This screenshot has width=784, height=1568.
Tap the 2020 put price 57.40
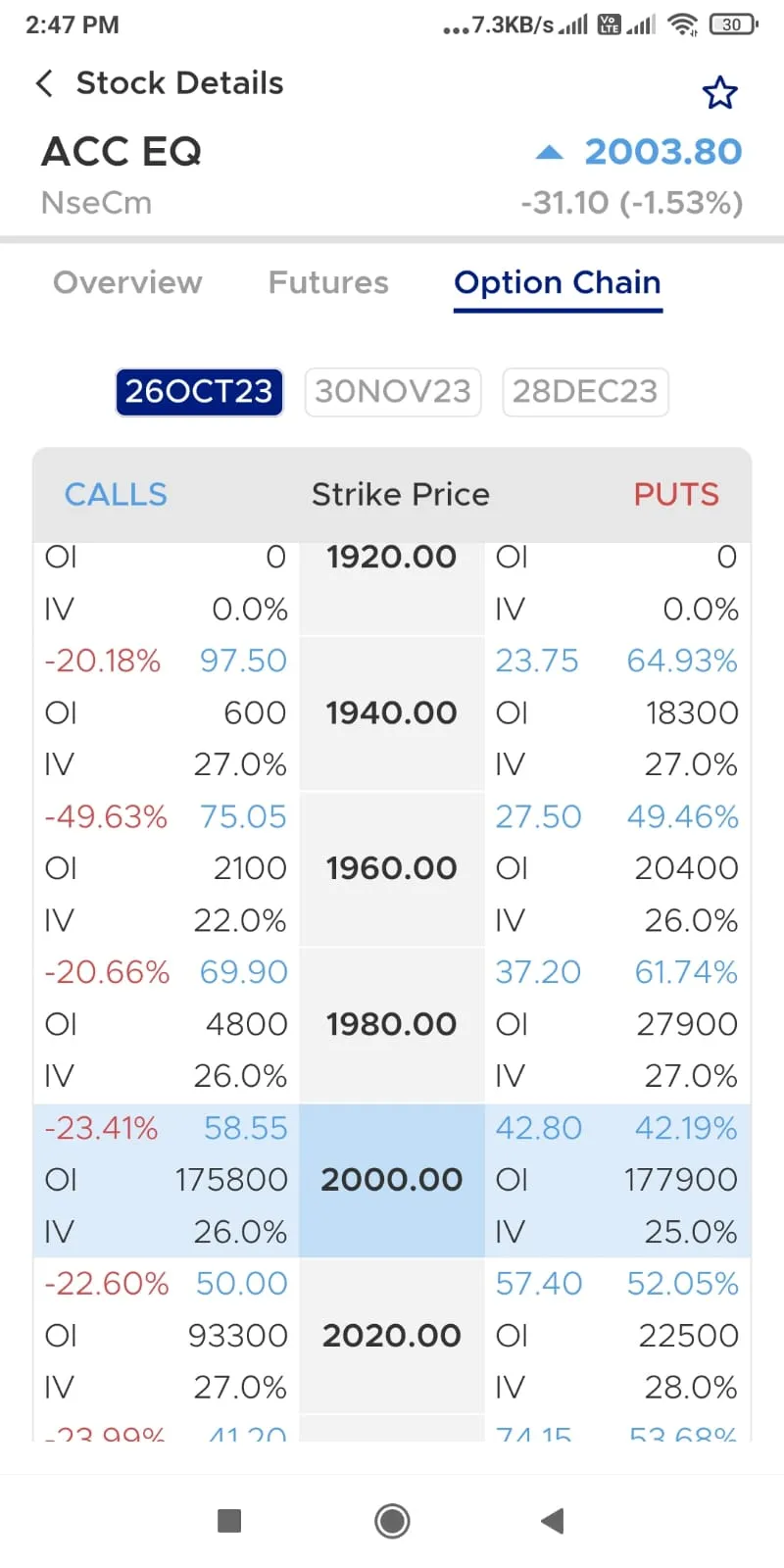538,1283
